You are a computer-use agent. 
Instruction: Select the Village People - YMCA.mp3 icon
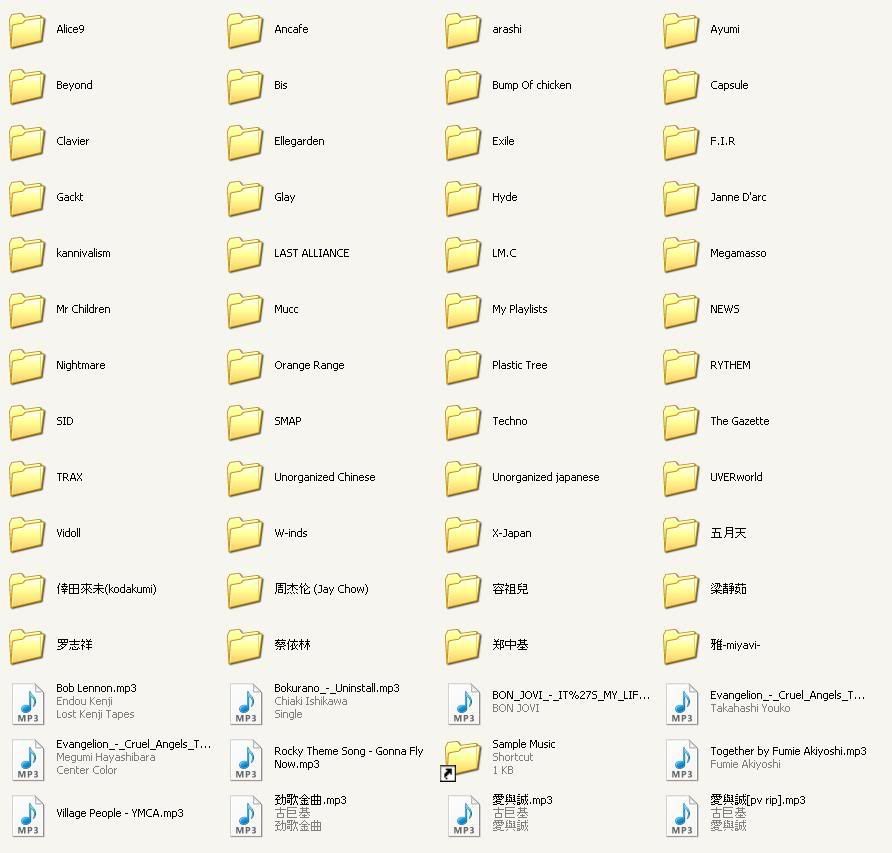[28, 815]
